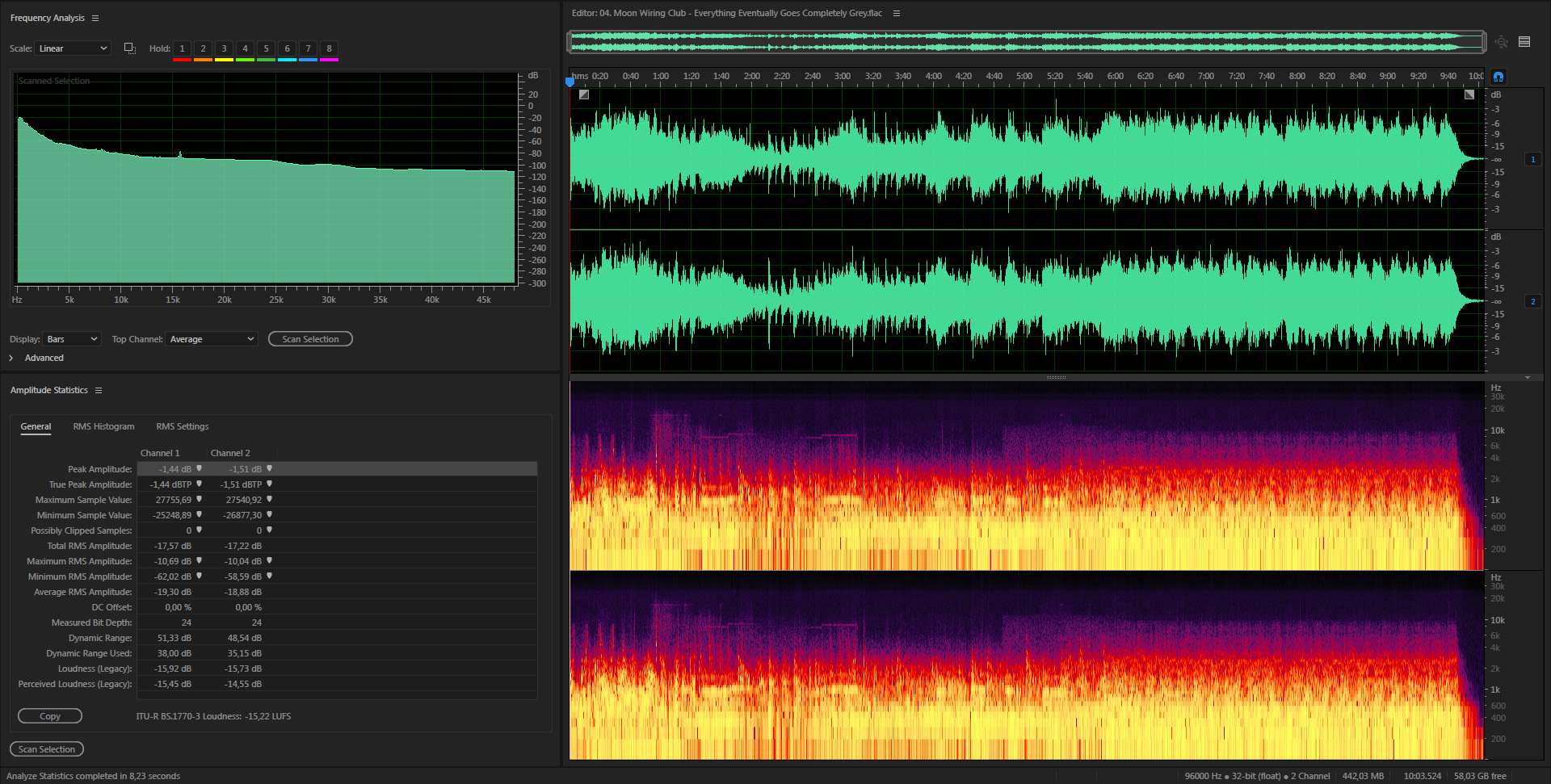
Task: Click Hold button 3
Action: [224, 48]
